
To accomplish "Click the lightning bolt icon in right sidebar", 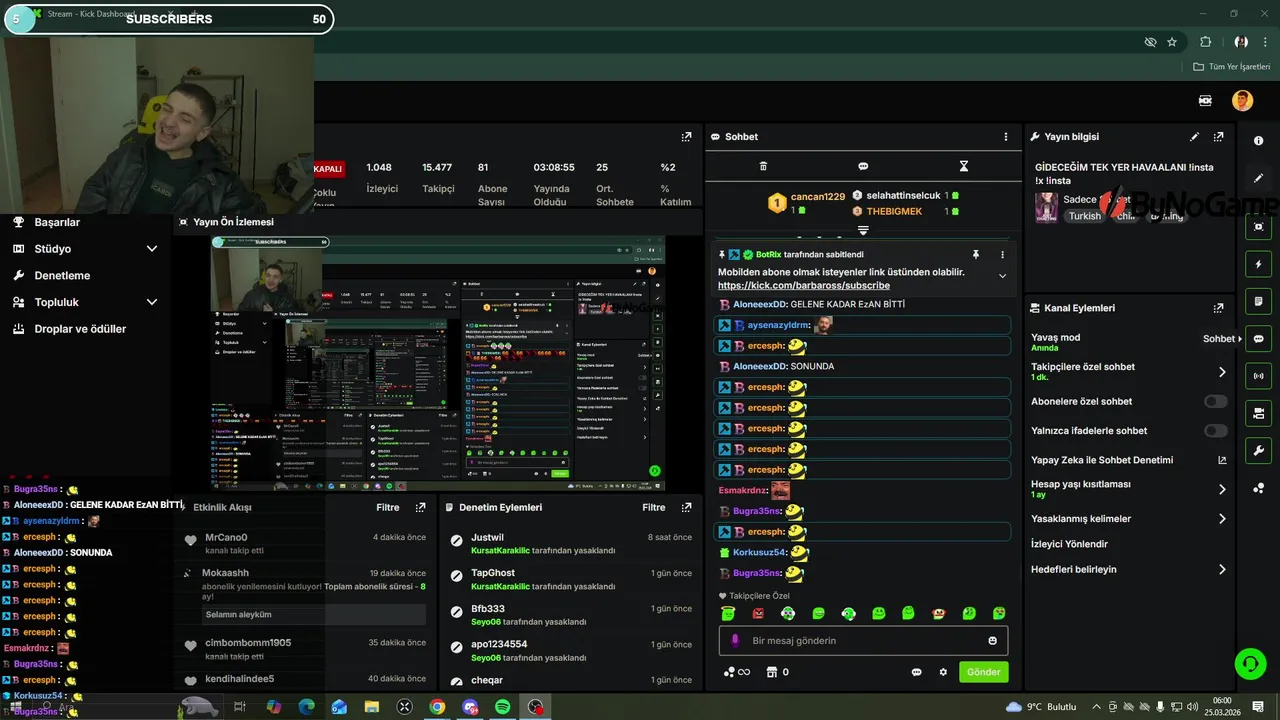I will 1258,264.
